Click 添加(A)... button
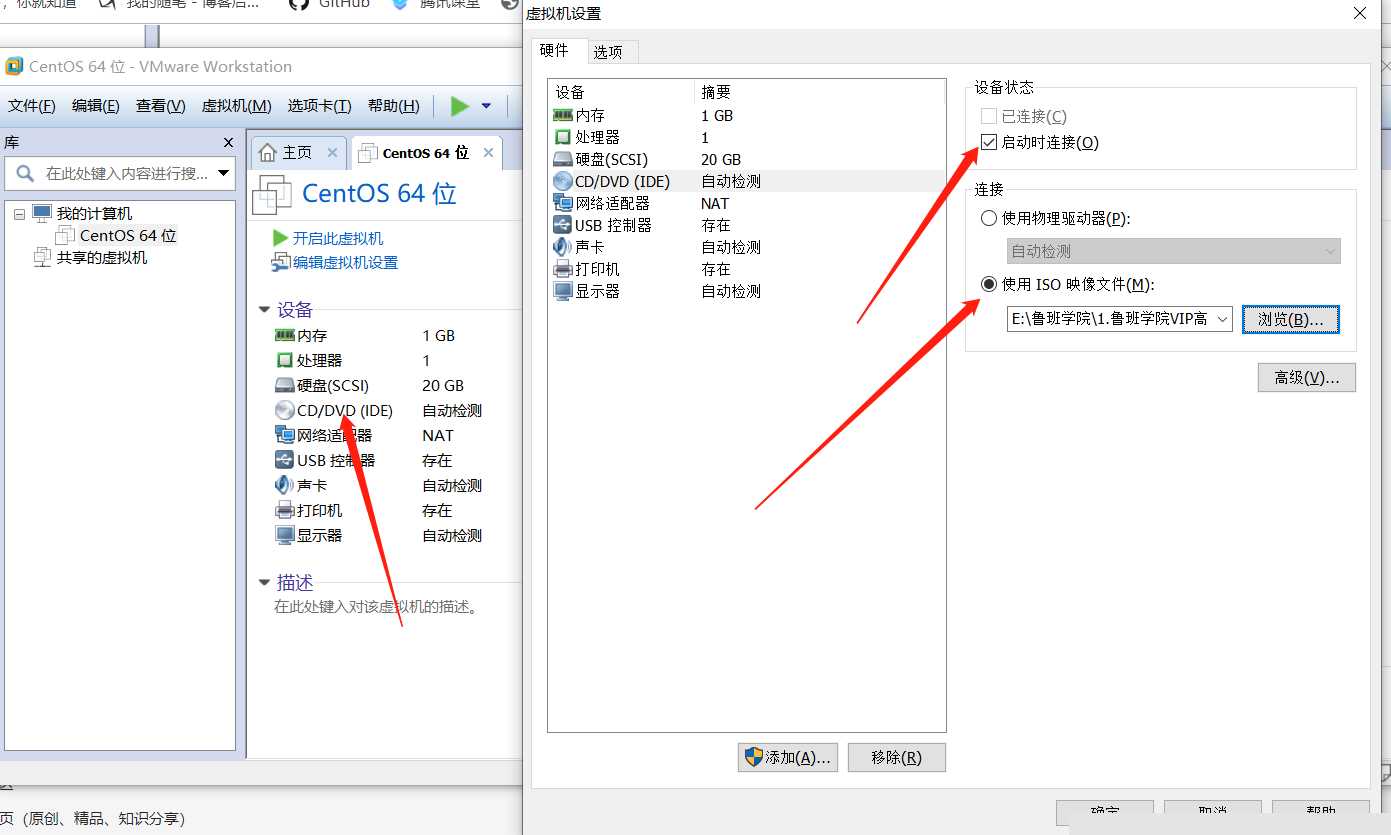Screen dimensions: 1391x835 click(787, 757)
